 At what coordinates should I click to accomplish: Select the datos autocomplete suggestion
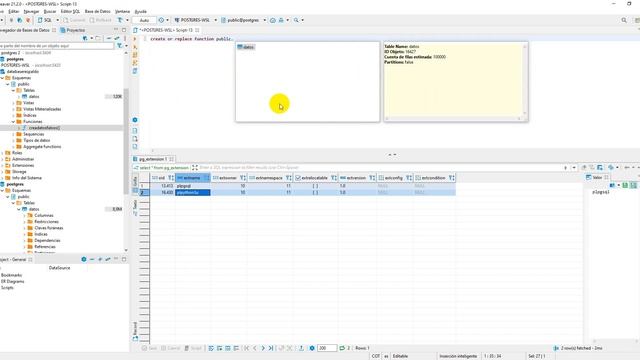(x=246, y=47)
